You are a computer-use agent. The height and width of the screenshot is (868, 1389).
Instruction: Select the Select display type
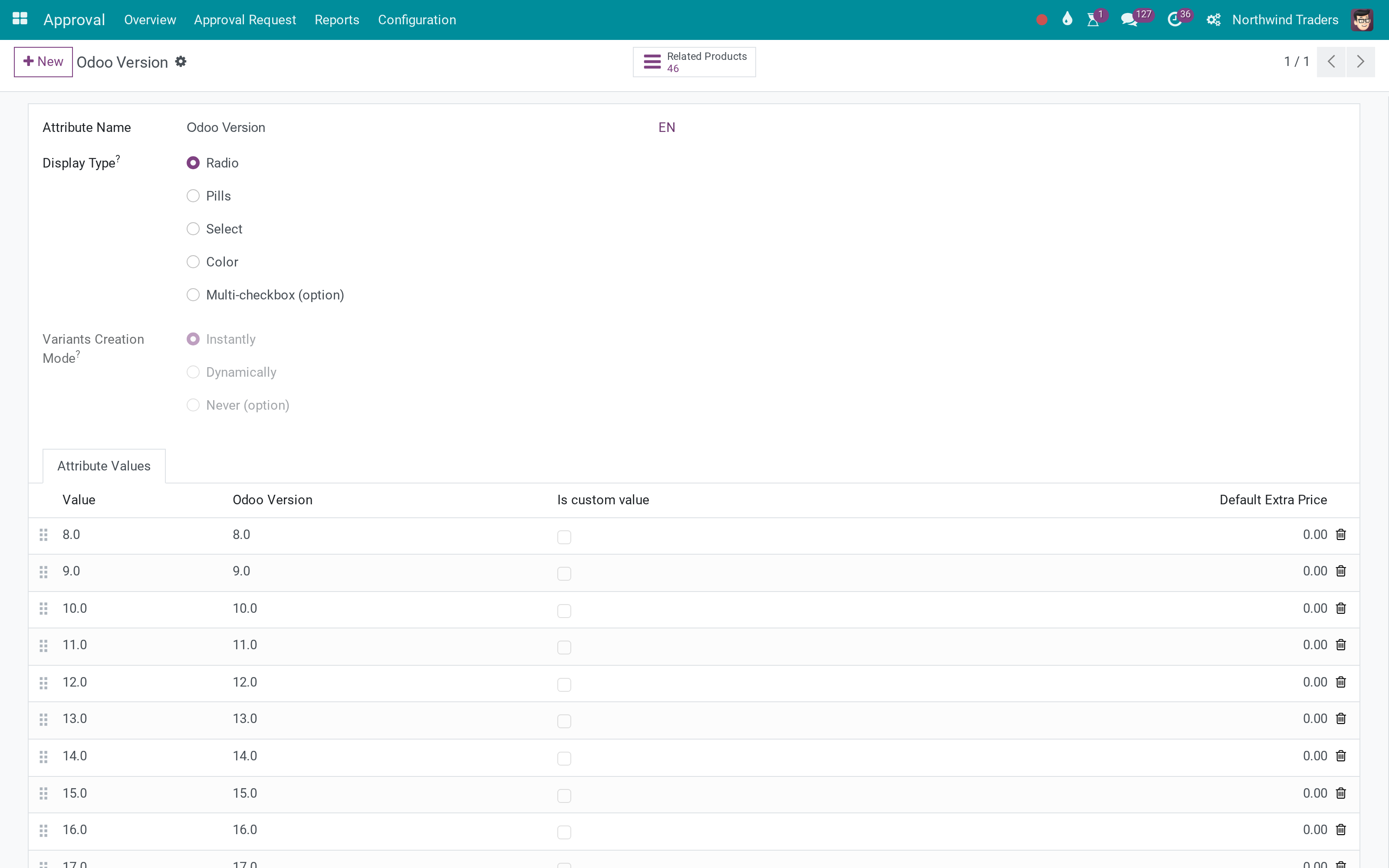click(x=194, y=229)
